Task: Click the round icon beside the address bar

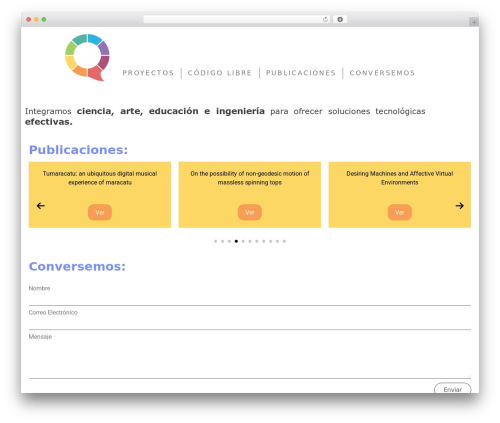Action: click(x=340, y=19)
